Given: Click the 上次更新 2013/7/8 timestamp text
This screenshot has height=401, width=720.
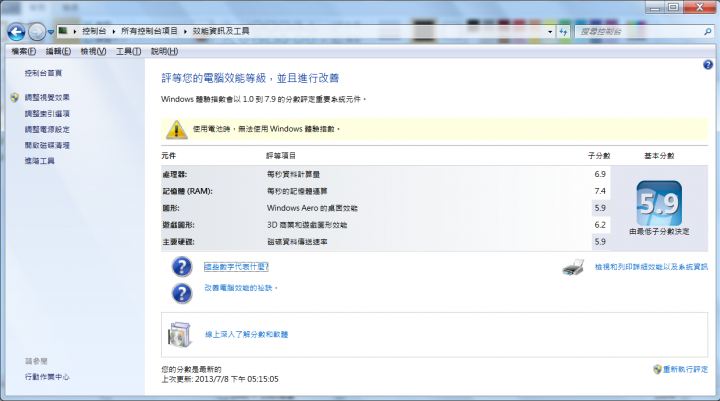Looking at the screenshot, I should point(220,379).
